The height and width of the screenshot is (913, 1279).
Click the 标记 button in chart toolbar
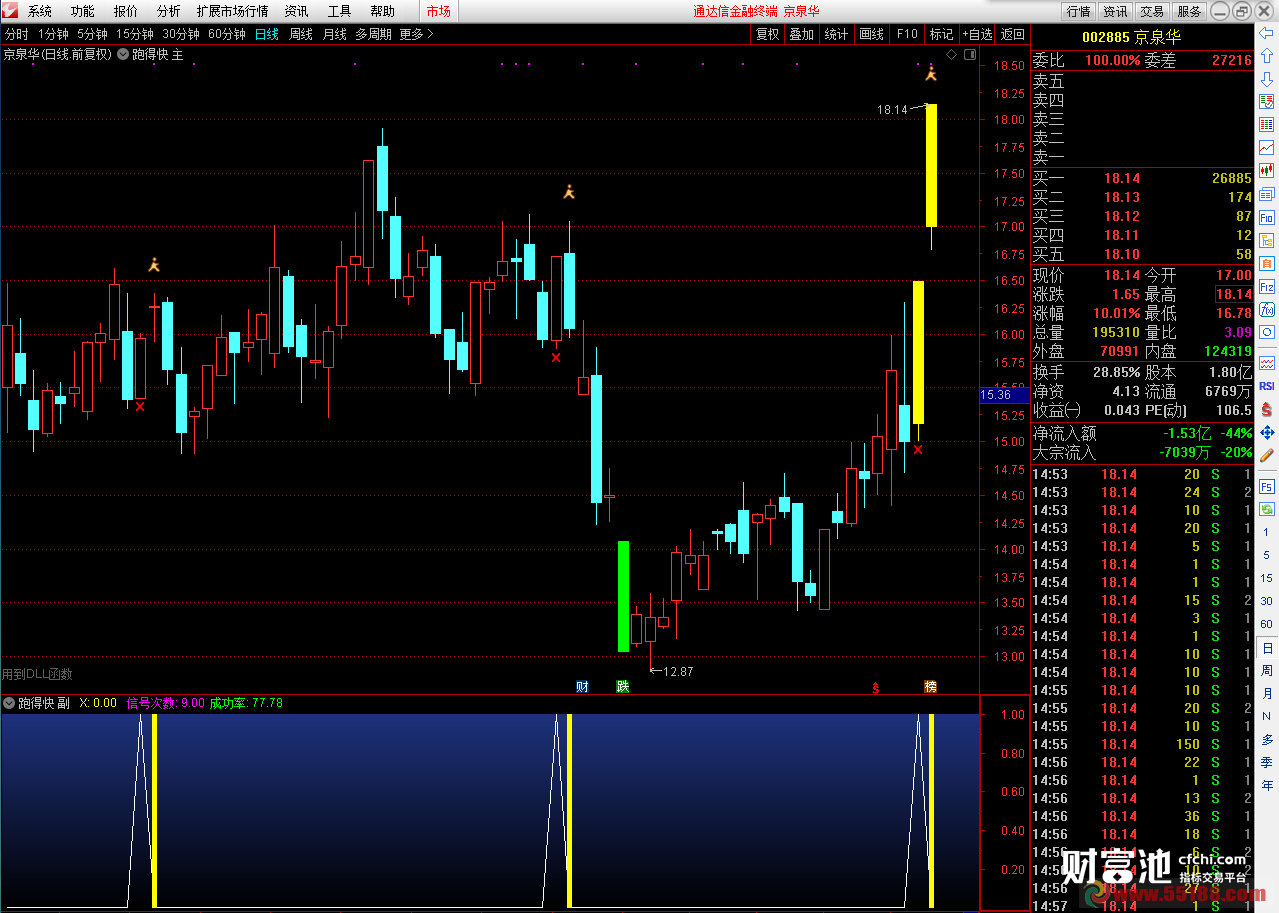(941, 34)
